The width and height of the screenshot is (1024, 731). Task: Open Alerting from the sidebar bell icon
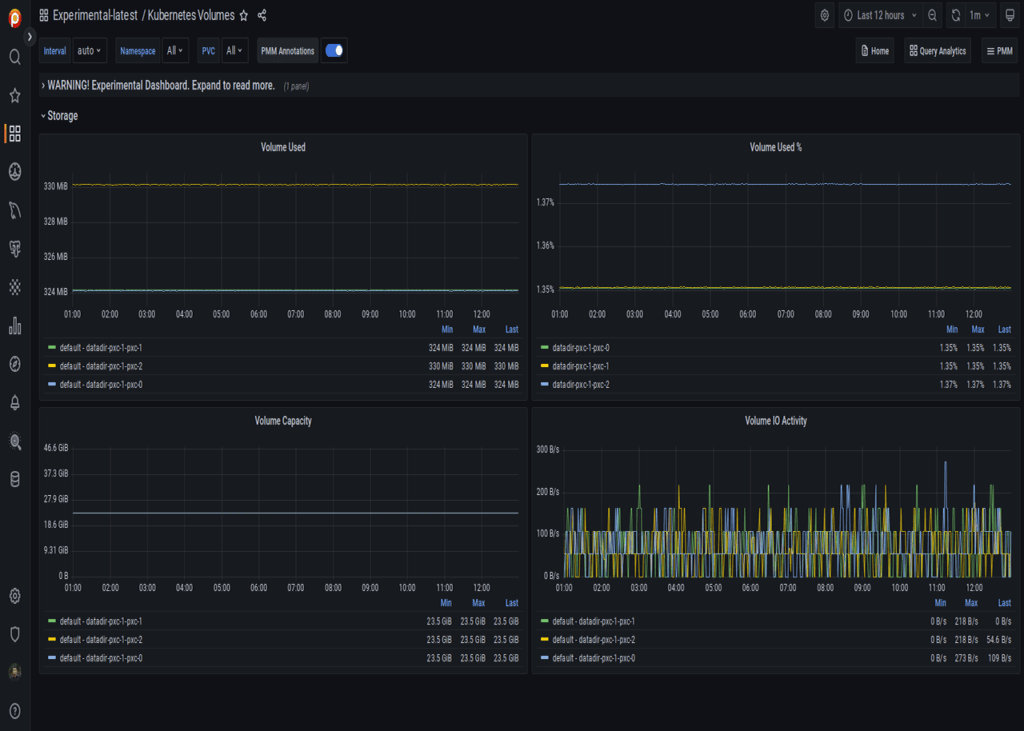click(13, 403)
